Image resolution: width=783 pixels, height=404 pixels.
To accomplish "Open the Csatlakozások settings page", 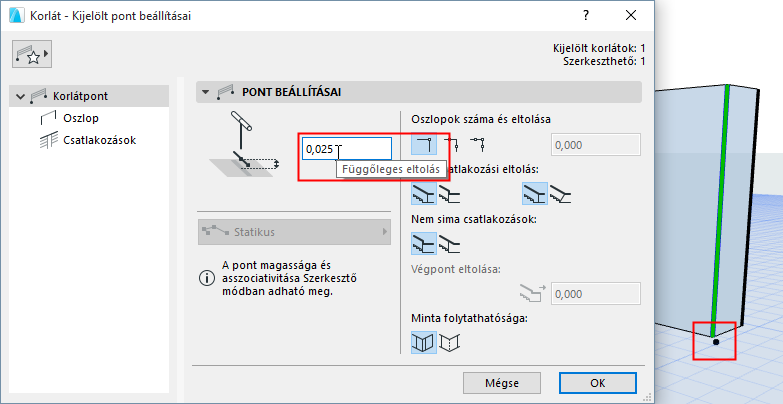I will 99,140.
